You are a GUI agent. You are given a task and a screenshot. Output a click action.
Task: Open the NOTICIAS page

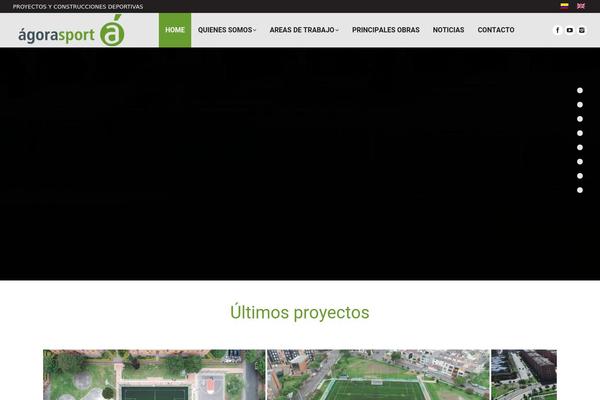(448, 30)
